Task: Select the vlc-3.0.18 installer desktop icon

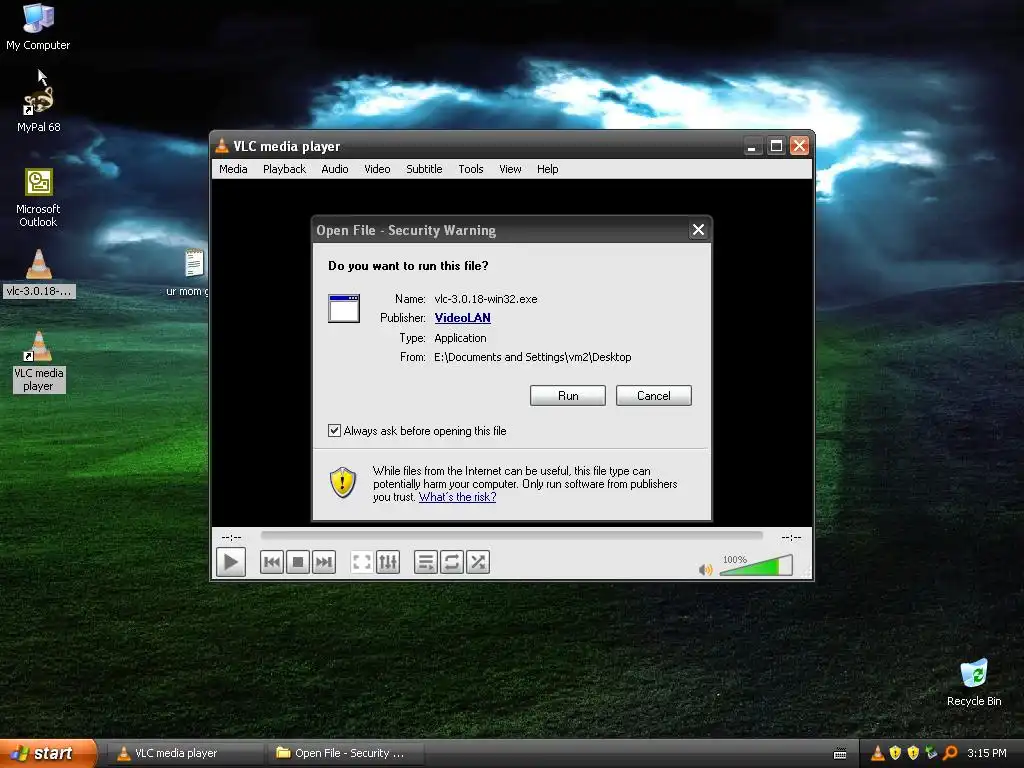Action: tap(39, 274)
